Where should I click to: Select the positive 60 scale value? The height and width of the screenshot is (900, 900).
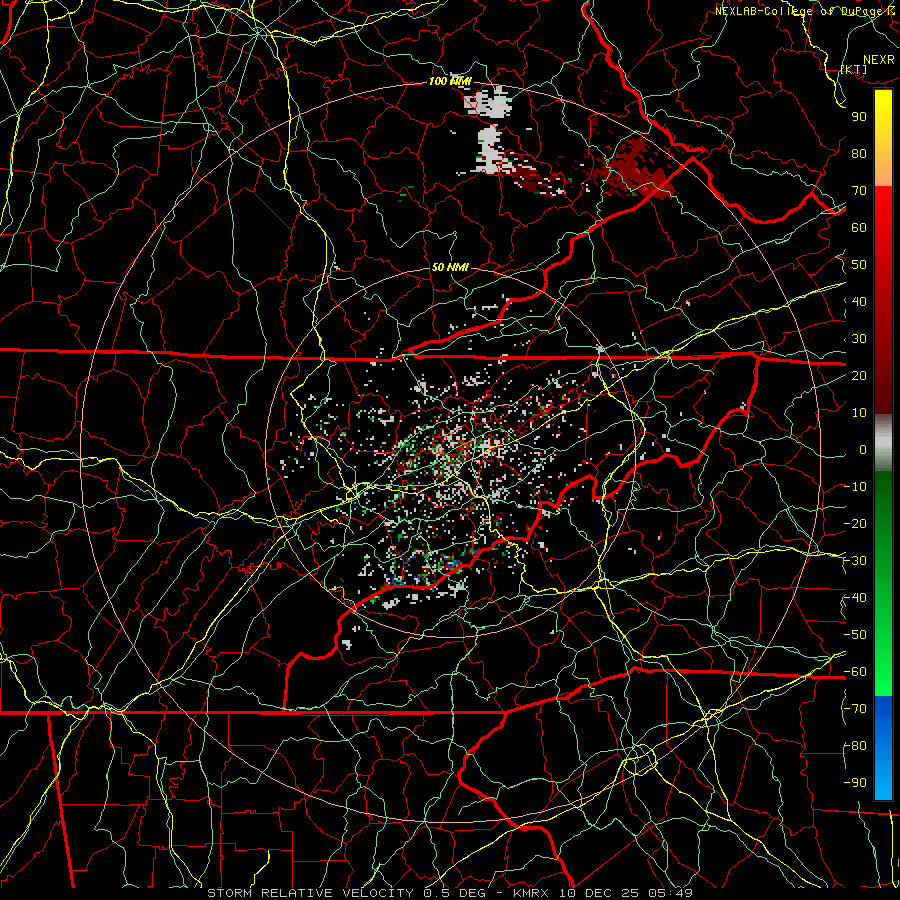click(859, 228)
